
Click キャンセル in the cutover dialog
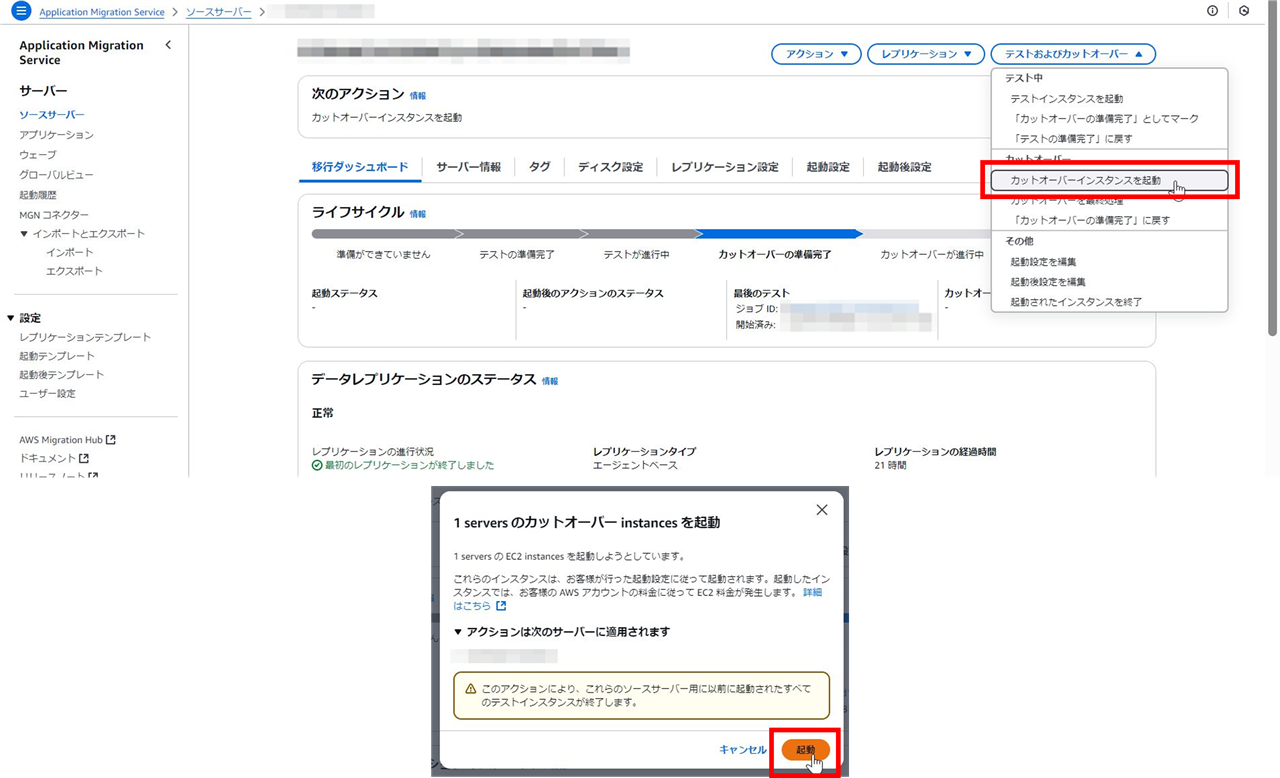point(742,750)
